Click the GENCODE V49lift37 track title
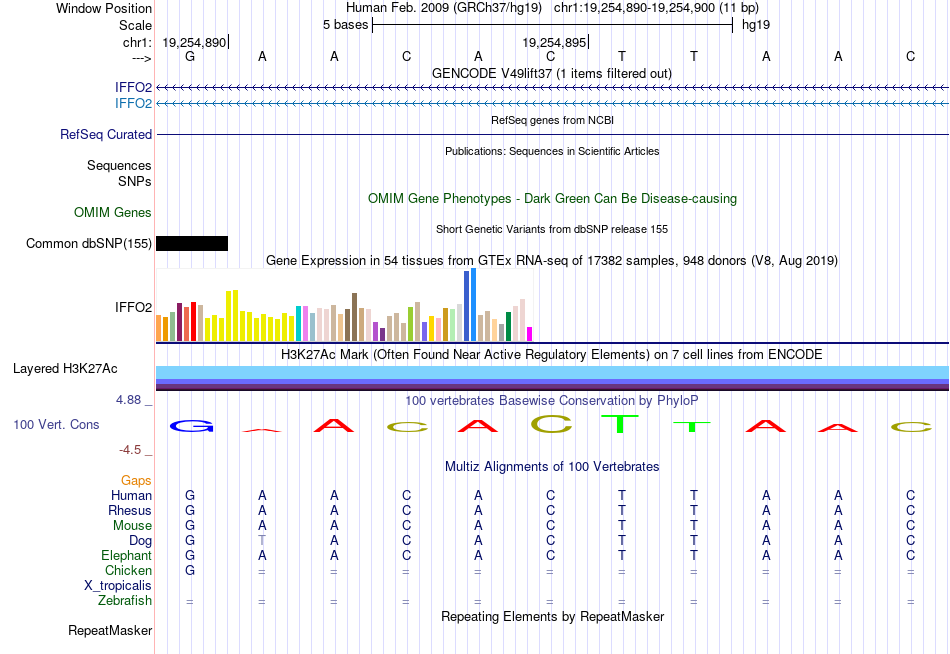 (552, 73)
